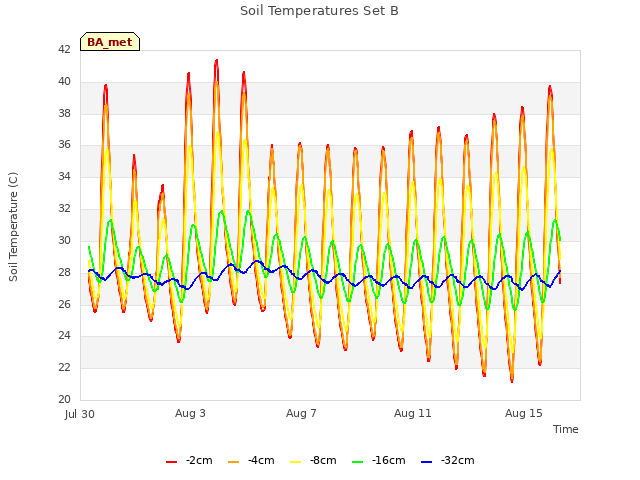
Task: Click the 40 y-axis tick label
Action: pyautogui.click(x=64, y=81)
